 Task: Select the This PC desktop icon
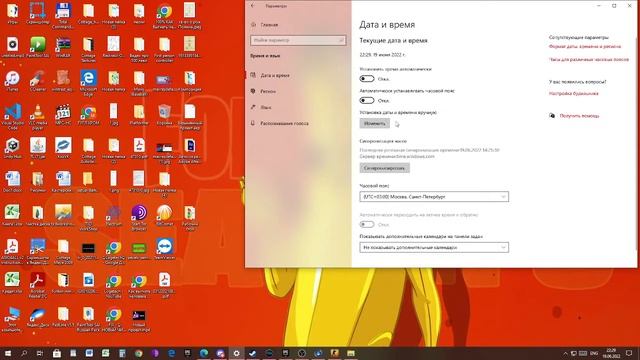point(13,319)
